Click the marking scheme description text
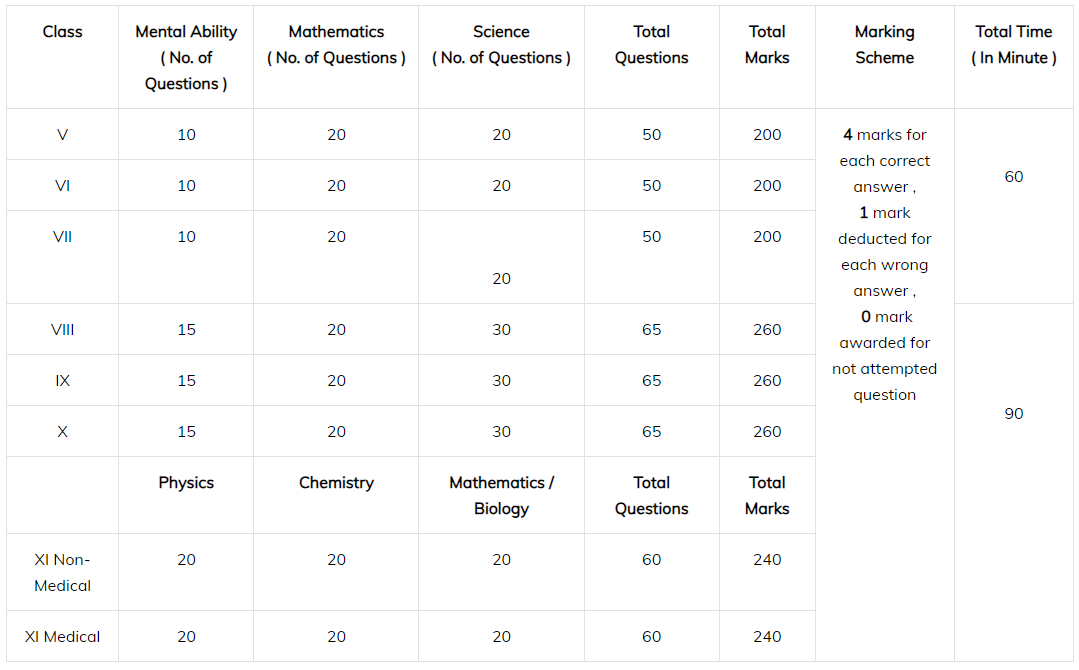This screenshot has height=670, width=1079. coord(884,265)
